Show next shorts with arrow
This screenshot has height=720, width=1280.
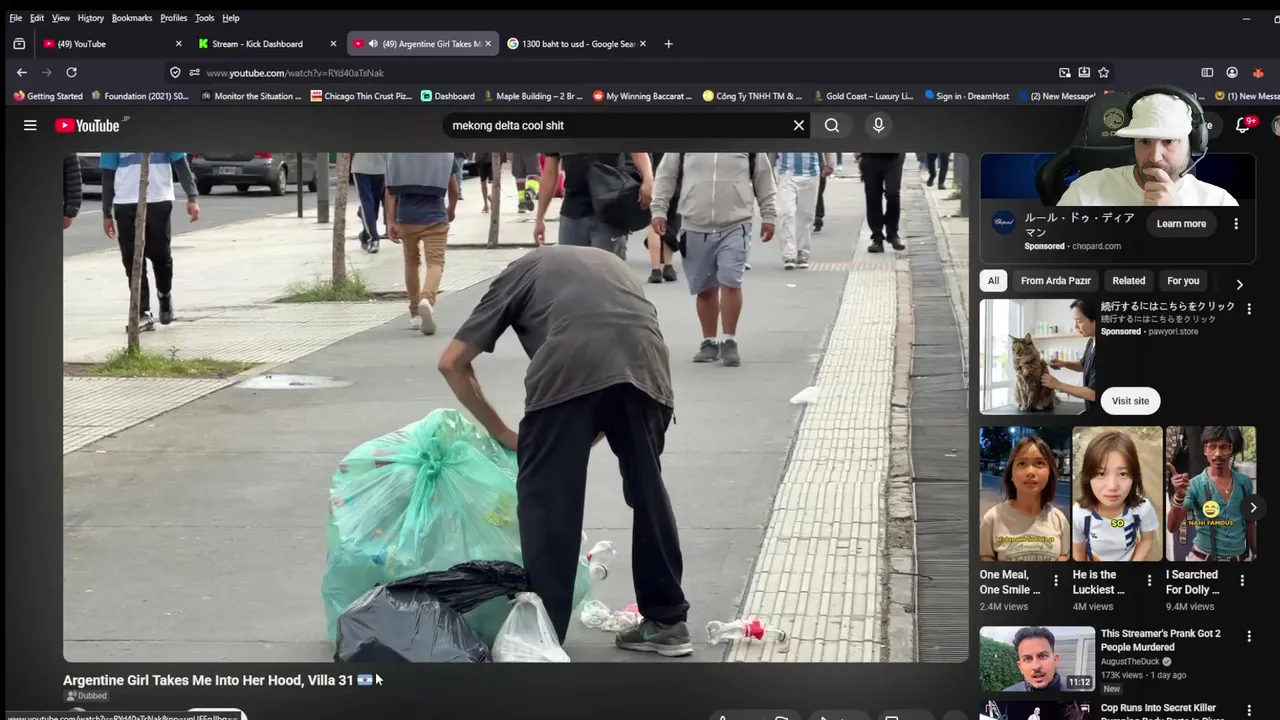pos(1252,508)
